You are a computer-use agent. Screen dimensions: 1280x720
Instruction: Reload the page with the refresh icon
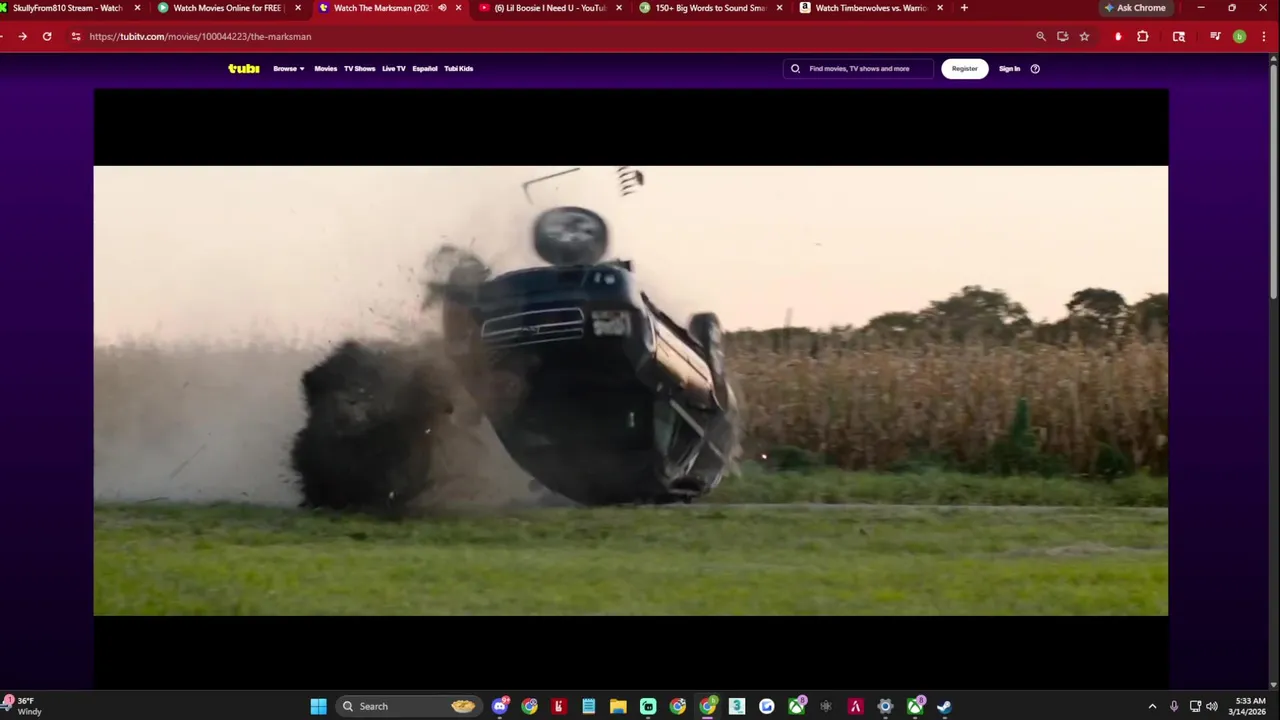(47, 36)
